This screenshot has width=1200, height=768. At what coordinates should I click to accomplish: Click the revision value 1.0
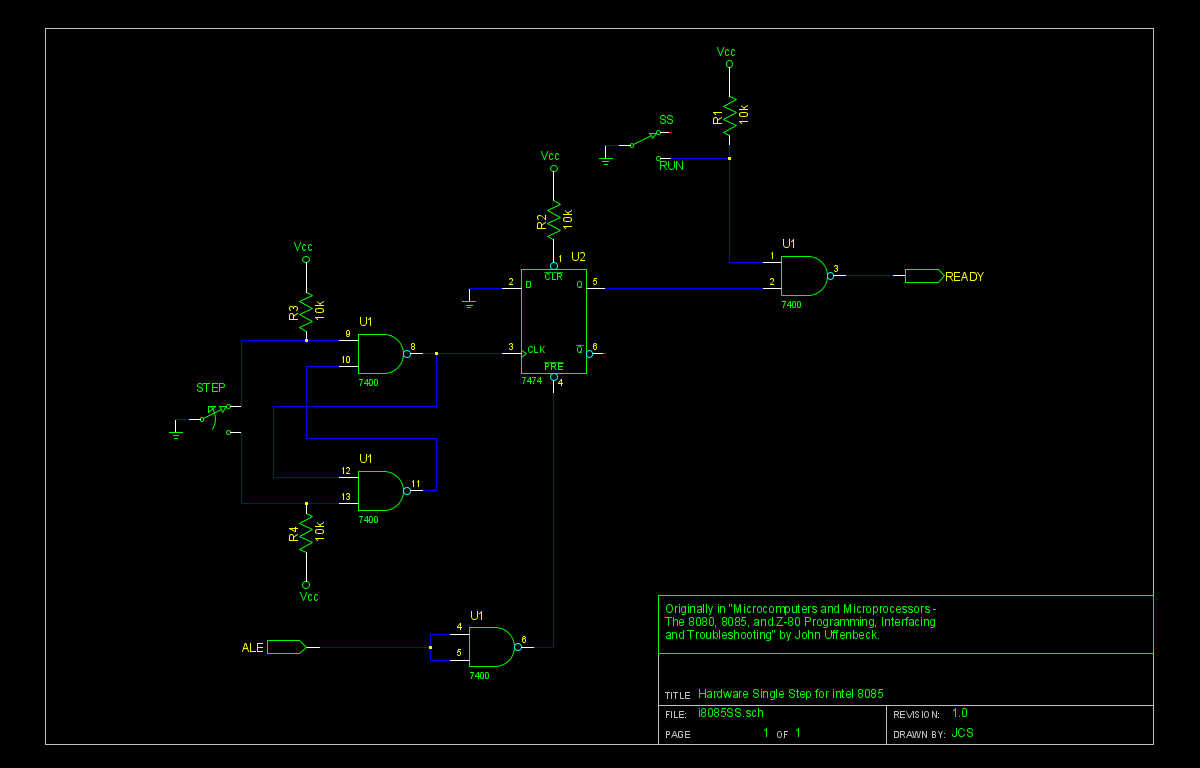click(960, 713)
